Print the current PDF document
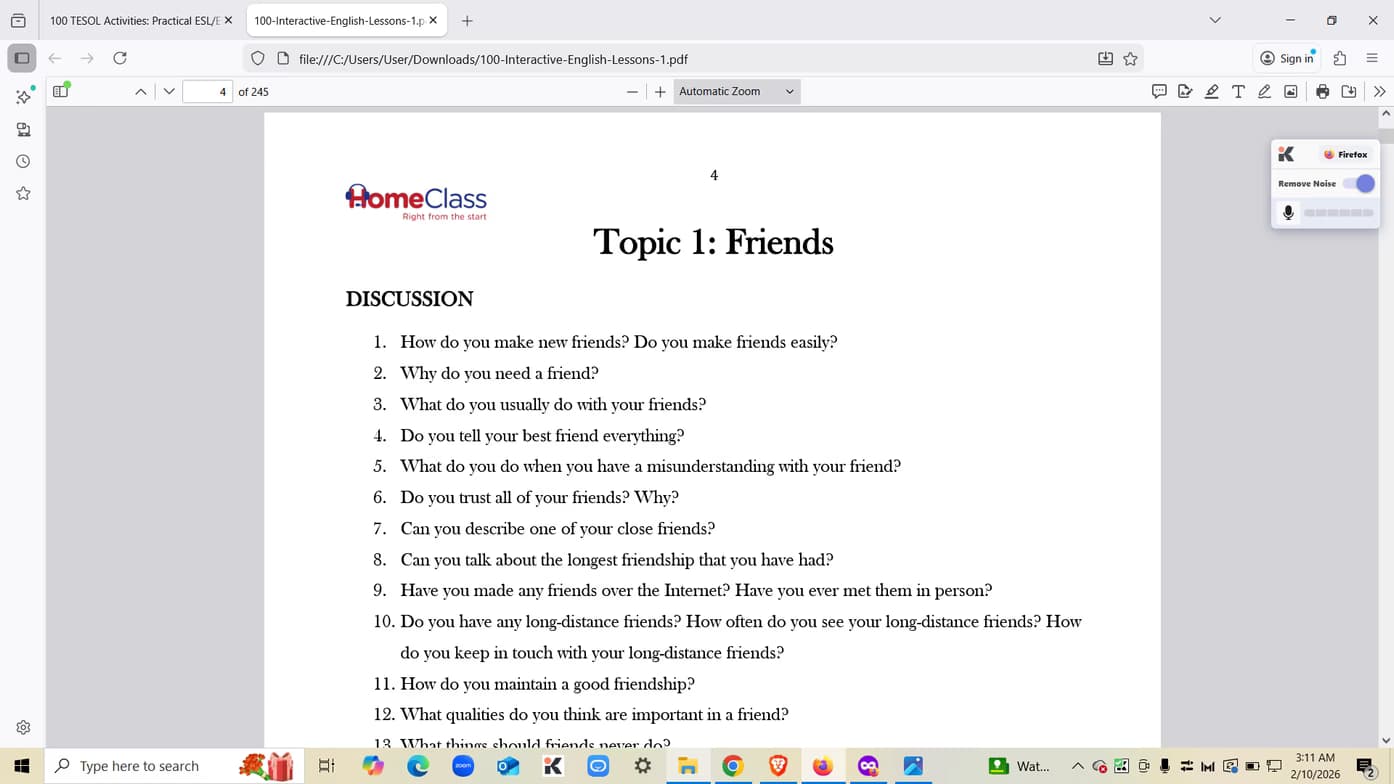1394x784 pixels. (x=1320, y=91)
